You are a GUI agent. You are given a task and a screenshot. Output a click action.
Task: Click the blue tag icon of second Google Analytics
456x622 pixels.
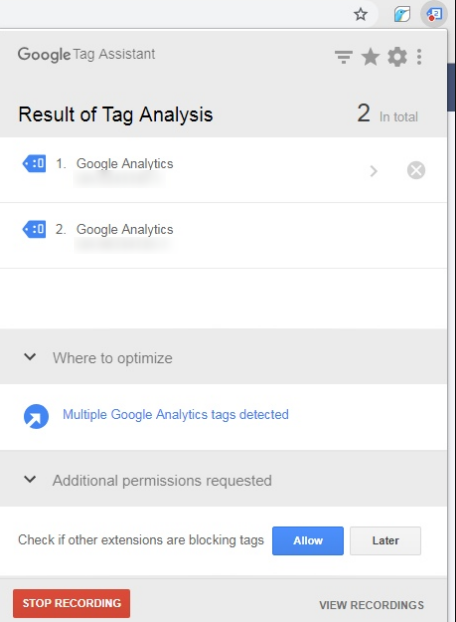click(34, 229)
